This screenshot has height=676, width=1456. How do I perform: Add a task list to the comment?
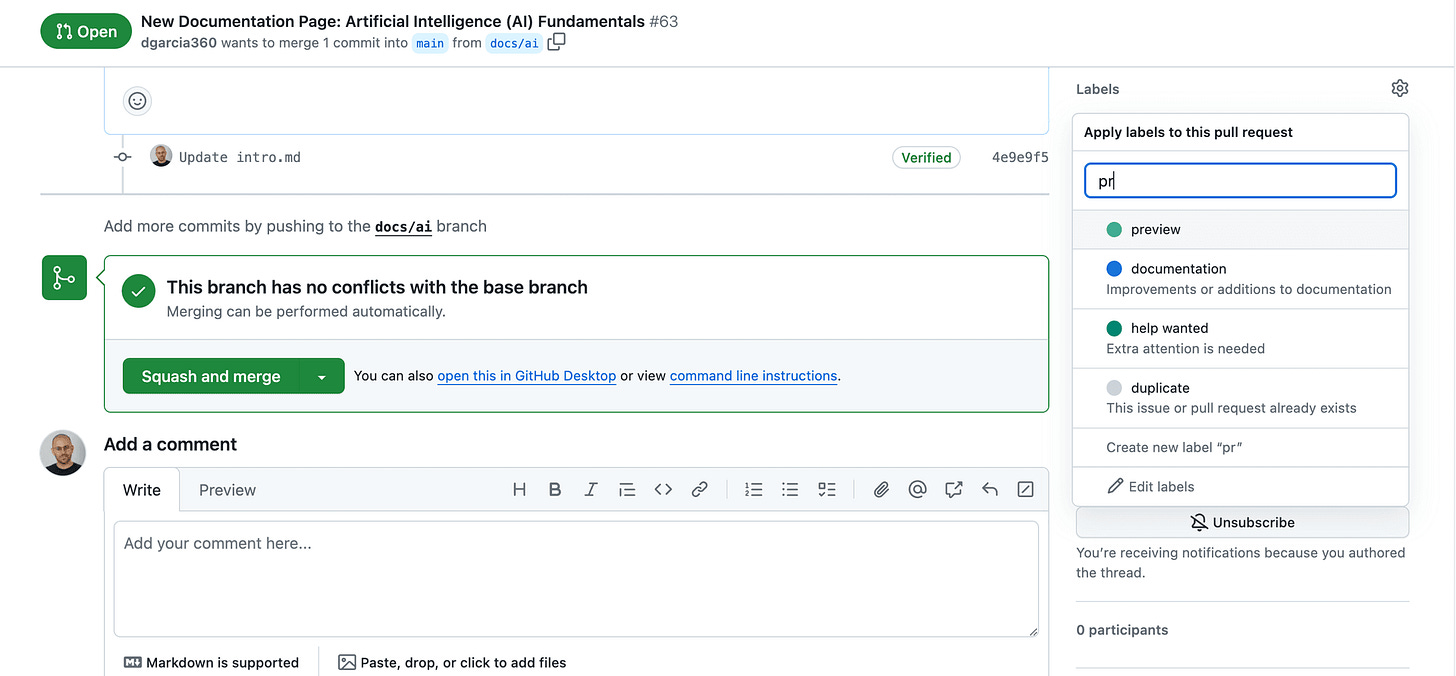coord(826,489)
